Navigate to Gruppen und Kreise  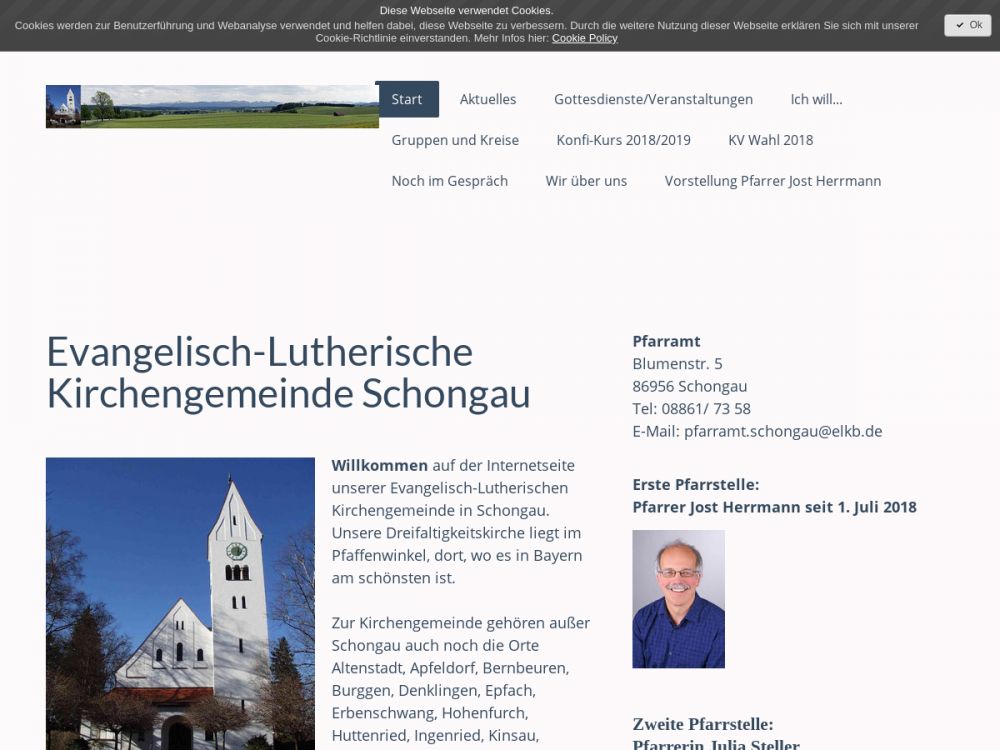coord(455,140)
